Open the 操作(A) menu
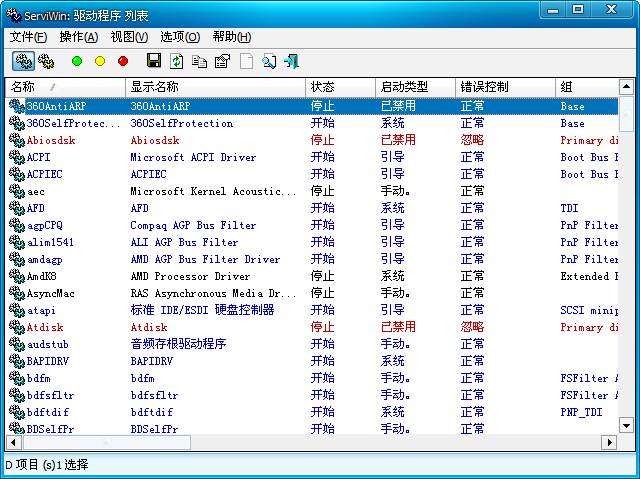The height and width of the screenshot is (479, 640). (79, 37)
